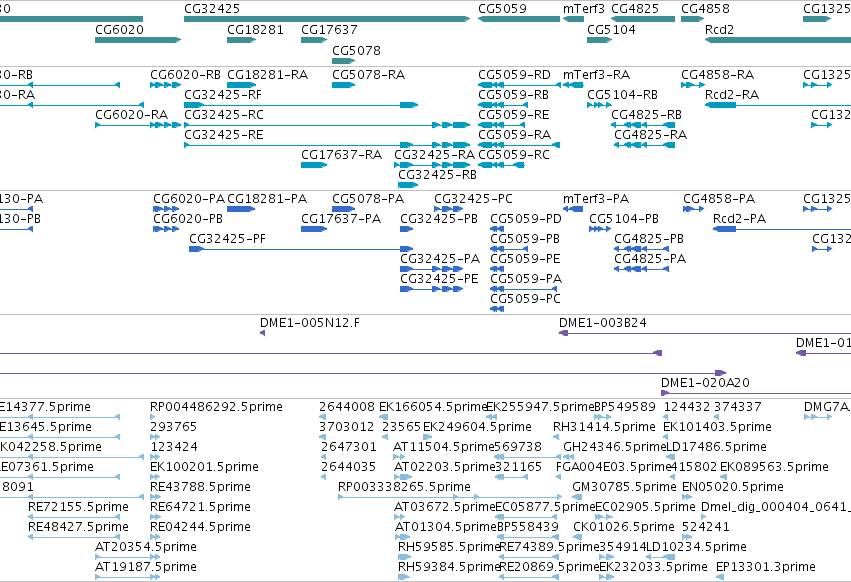Select the CG5078 gene feature
851x582 pixels.
click(x=344, y=61)
